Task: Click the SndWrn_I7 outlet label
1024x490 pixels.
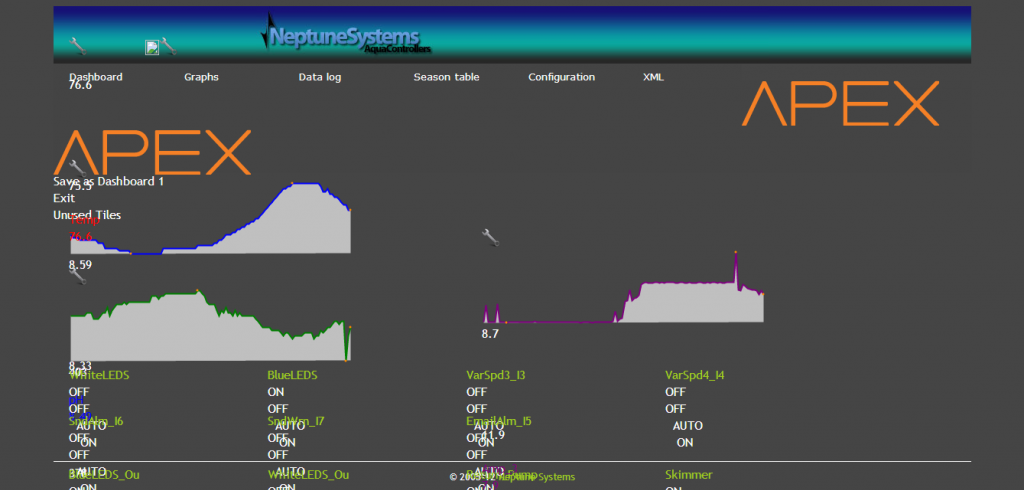Action: click(x=296, y=421)
